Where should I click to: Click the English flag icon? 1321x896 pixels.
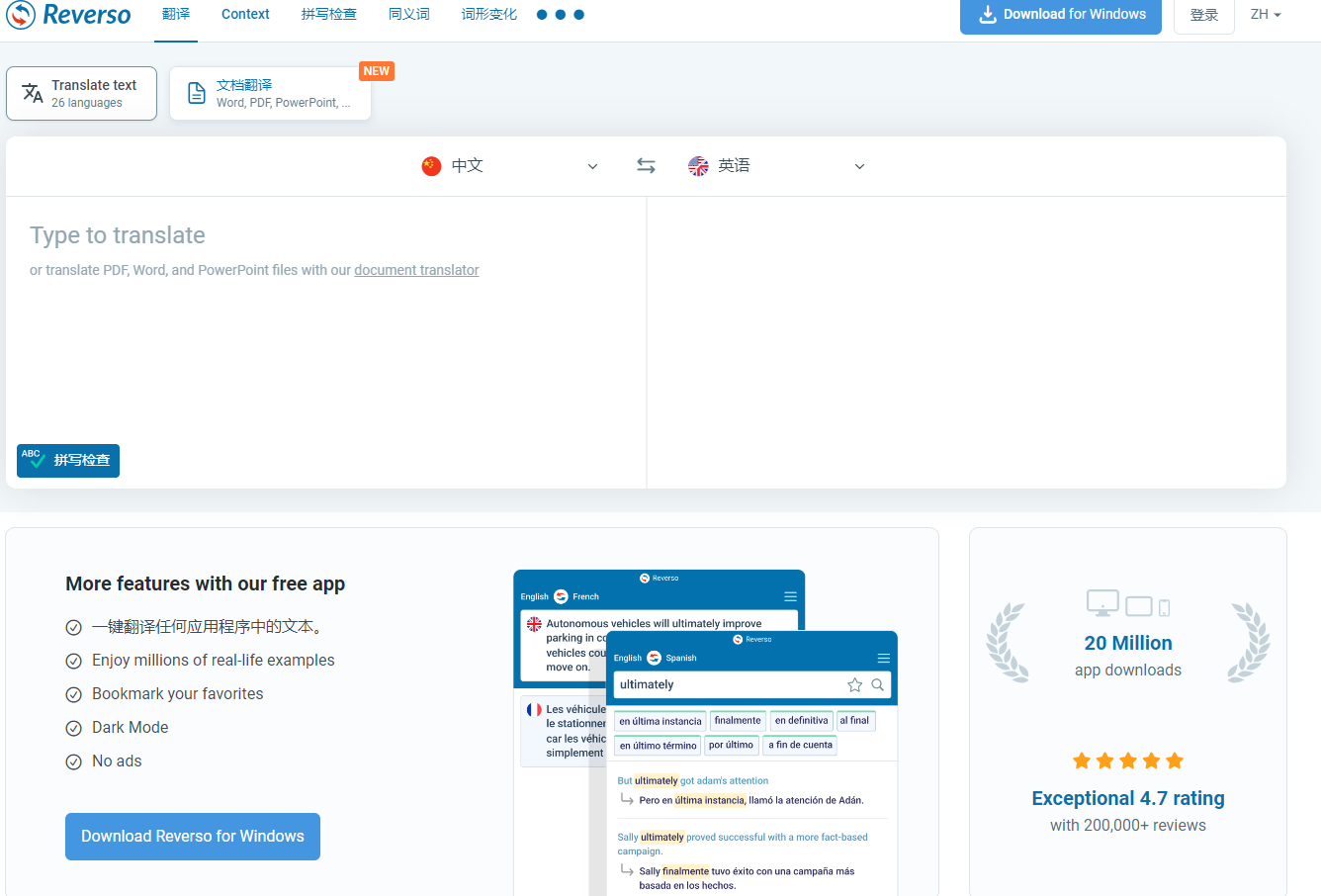[698, 166]
